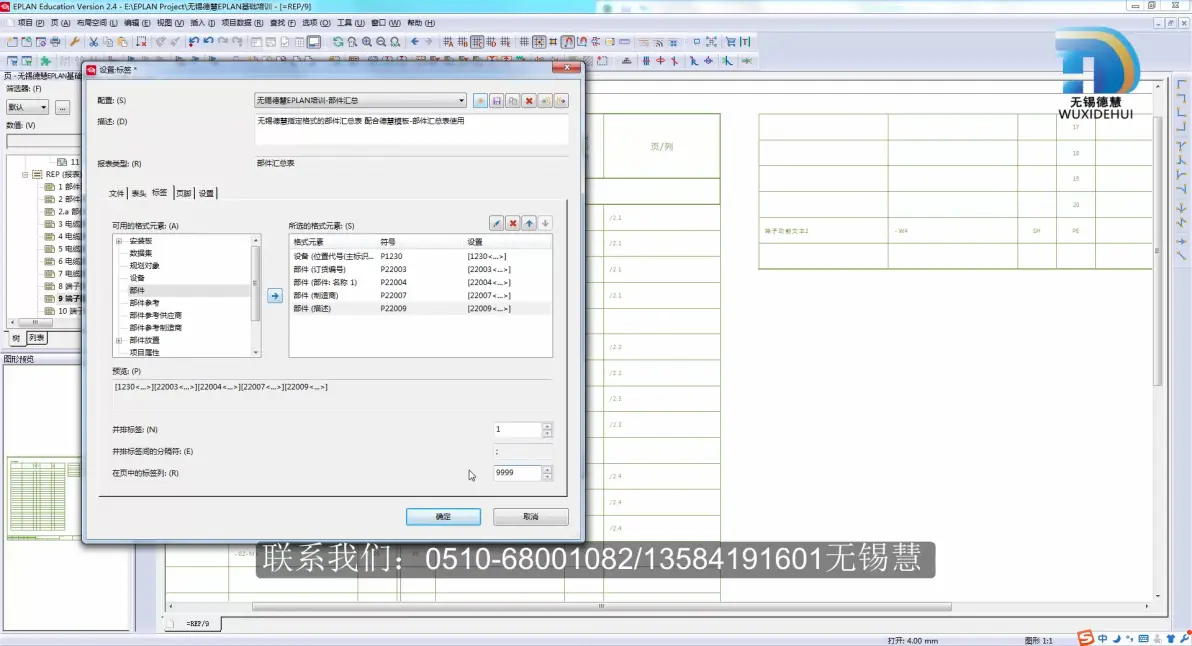Switch to the 设置 tab
This screenshot has height=646, width=1192.
206,194
